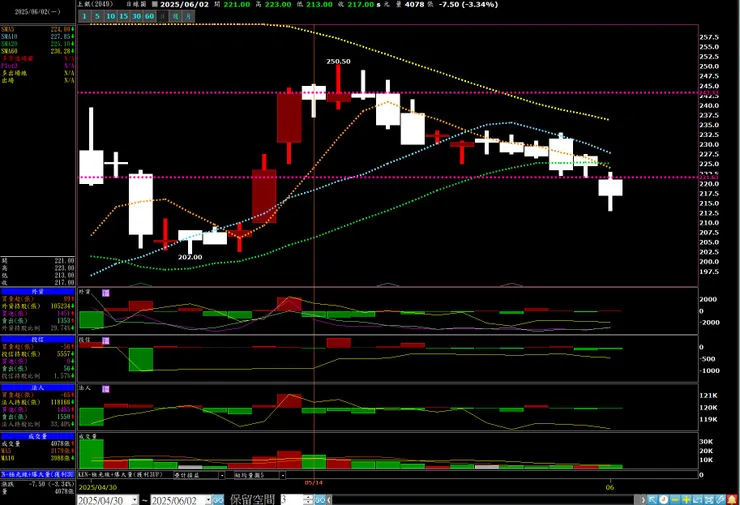
Task: Click the GO button next to 保留空間 field
Action: tap(320, 500)
